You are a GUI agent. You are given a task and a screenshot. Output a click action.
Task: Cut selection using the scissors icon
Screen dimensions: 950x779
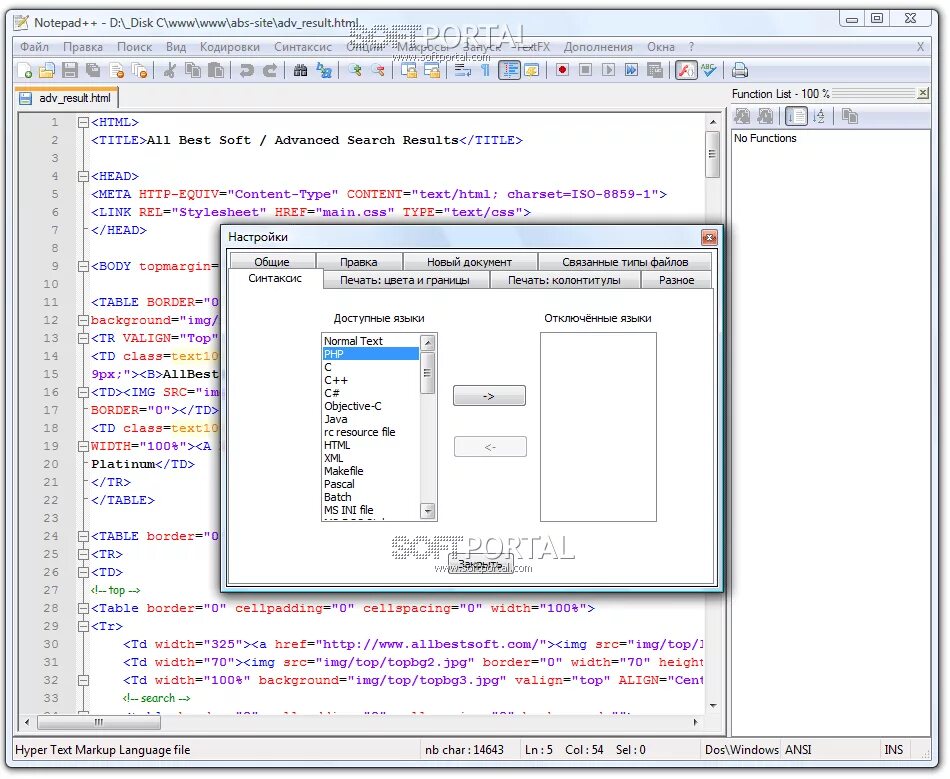[x=170, y=70]
